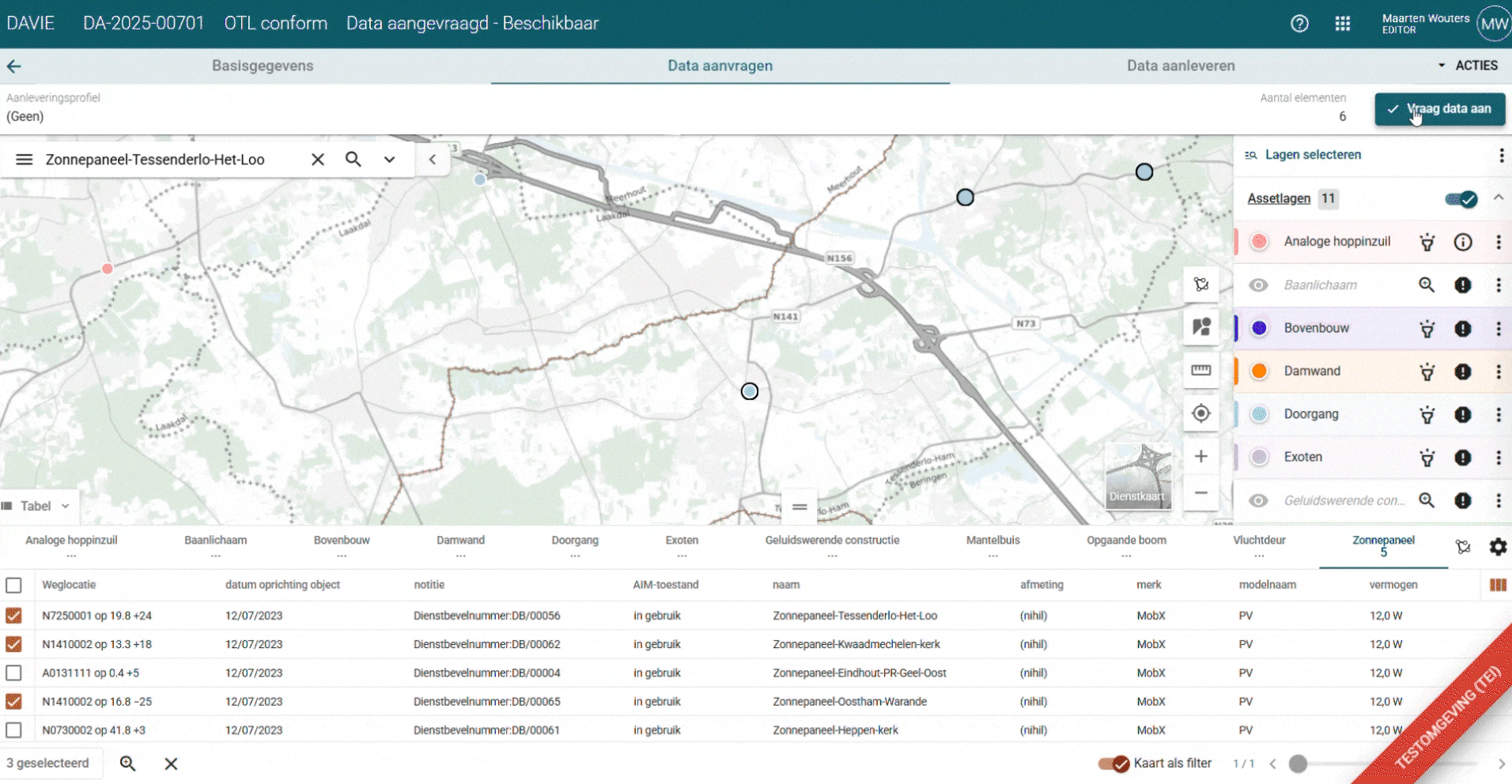The image size is (1512, 784).
Task: Switch to Basisgegevens tab
Action: click(263, 66)
